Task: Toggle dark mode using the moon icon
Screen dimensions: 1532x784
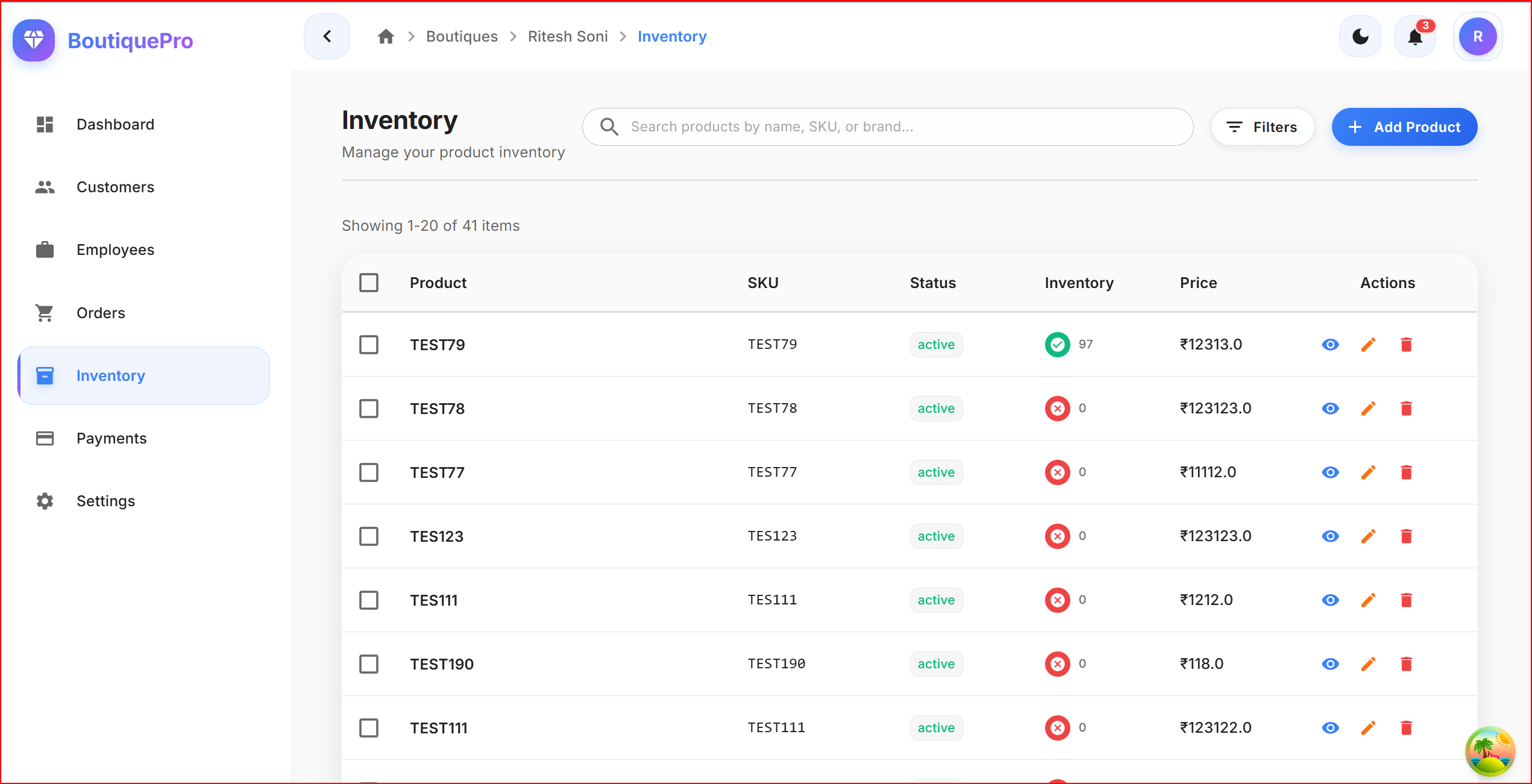Action: (1360, 36)
